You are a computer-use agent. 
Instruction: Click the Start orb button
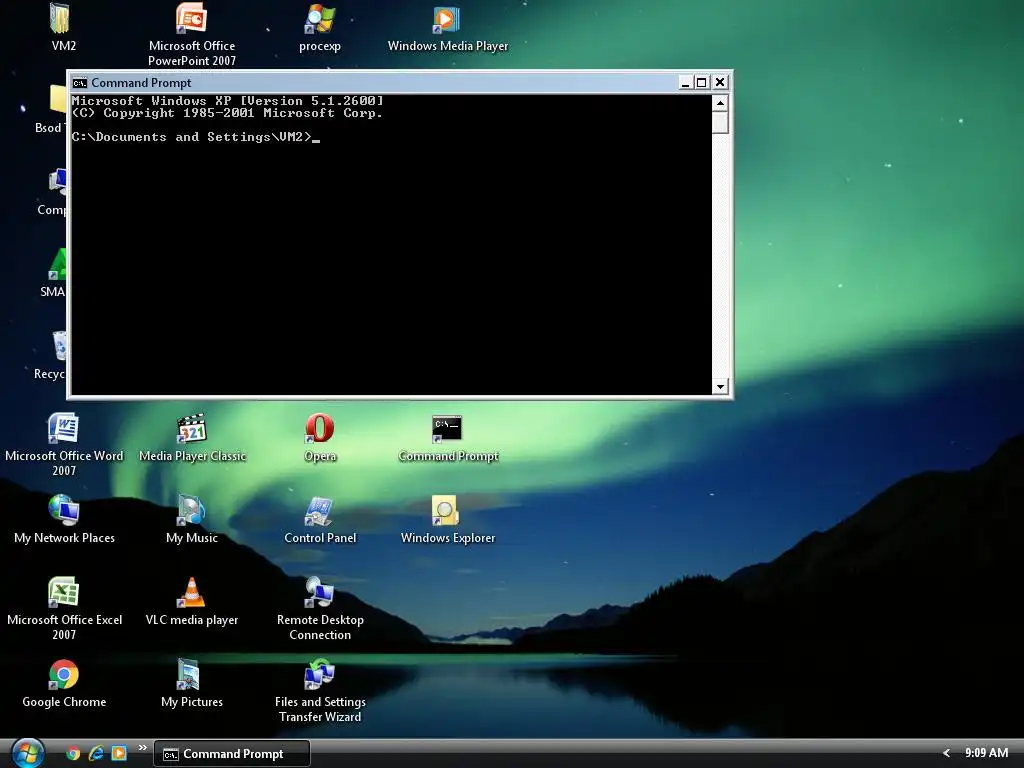(27, 753)
